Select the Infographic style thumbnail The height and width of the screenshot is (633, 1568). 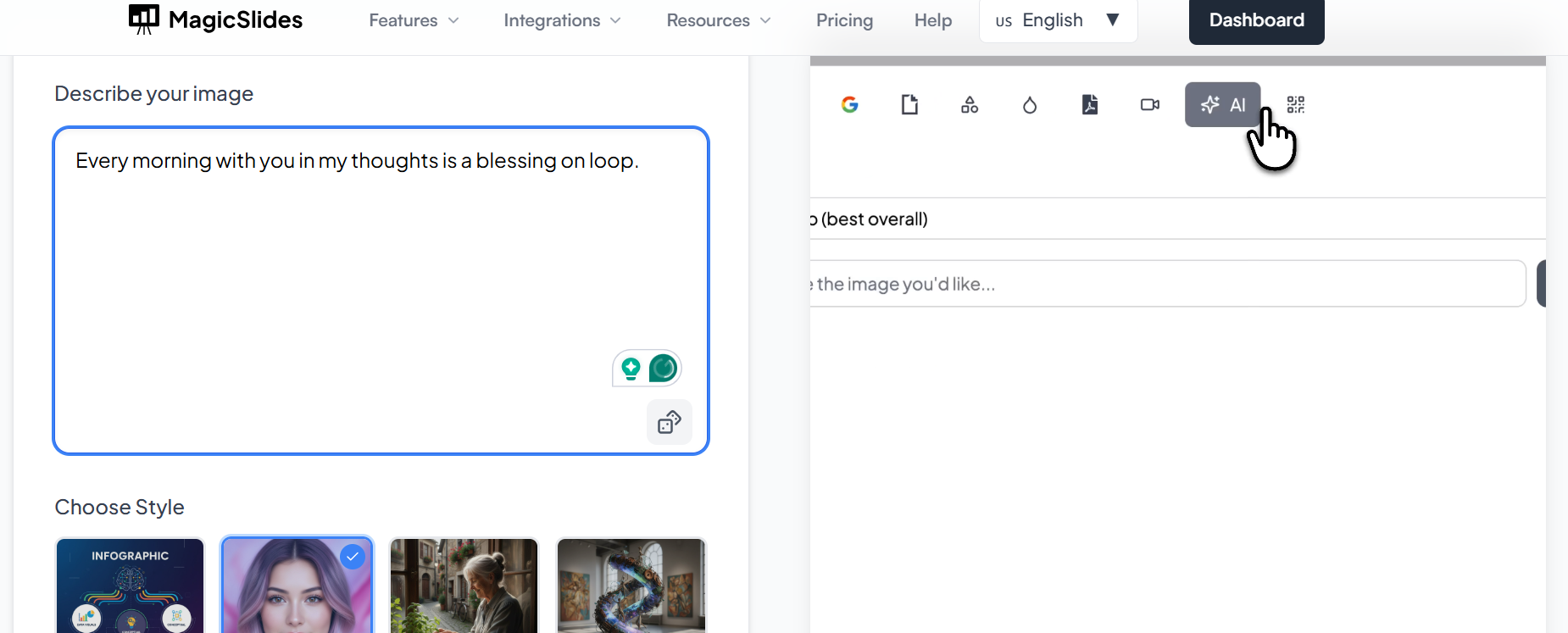(x=131, y=586)
